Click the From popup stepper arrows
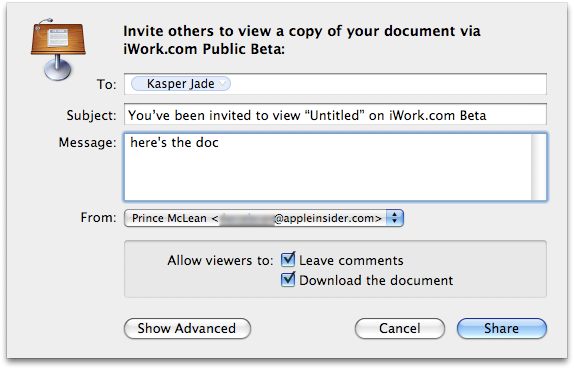This screenshot has width=574, height=369. point(394,218)
